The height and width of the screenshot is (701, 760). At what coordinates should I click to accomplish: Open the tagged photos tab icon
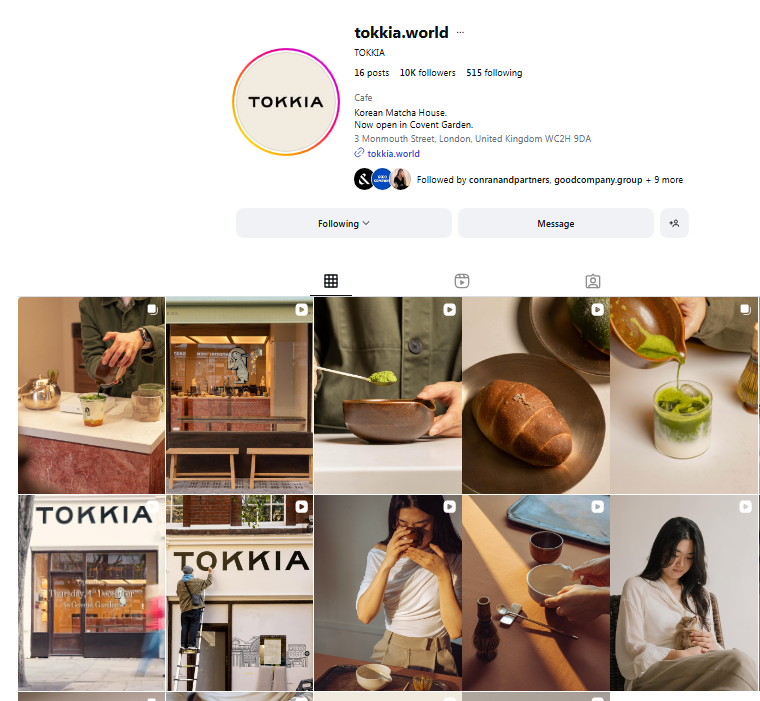(593, 281)
